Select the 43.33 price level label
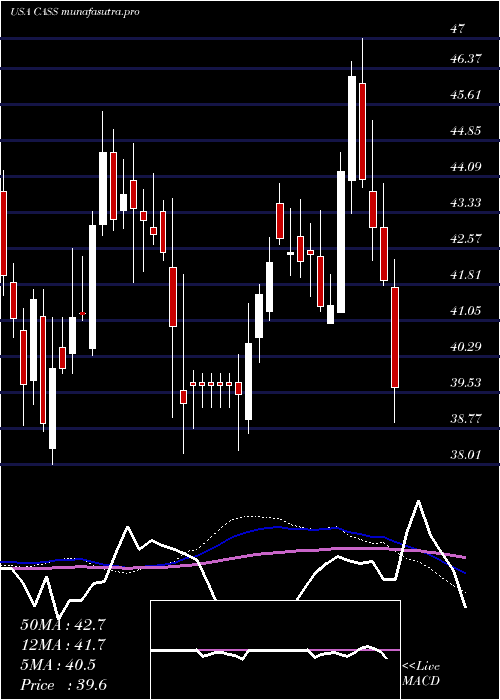Screen dimensions: 500x700 tap(466, 203)
